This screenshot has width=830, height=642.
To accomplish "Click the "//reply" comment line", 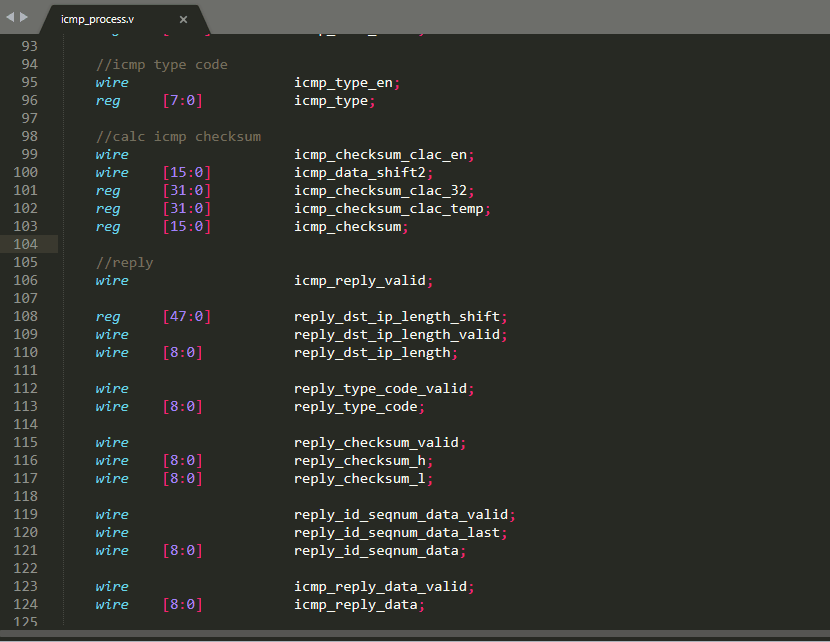I will [x=124, y=263].
